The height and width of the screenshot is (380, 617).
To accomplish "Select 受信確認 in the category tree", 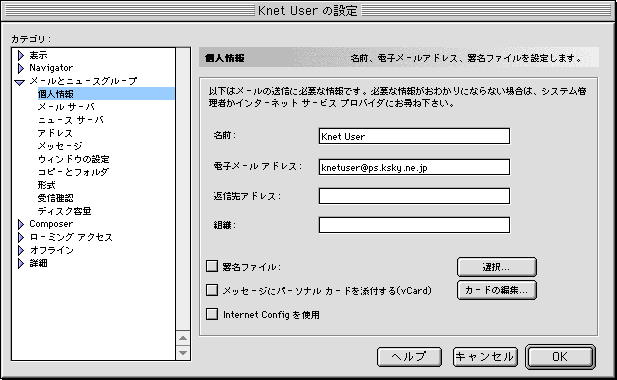I will pos(55,198).
